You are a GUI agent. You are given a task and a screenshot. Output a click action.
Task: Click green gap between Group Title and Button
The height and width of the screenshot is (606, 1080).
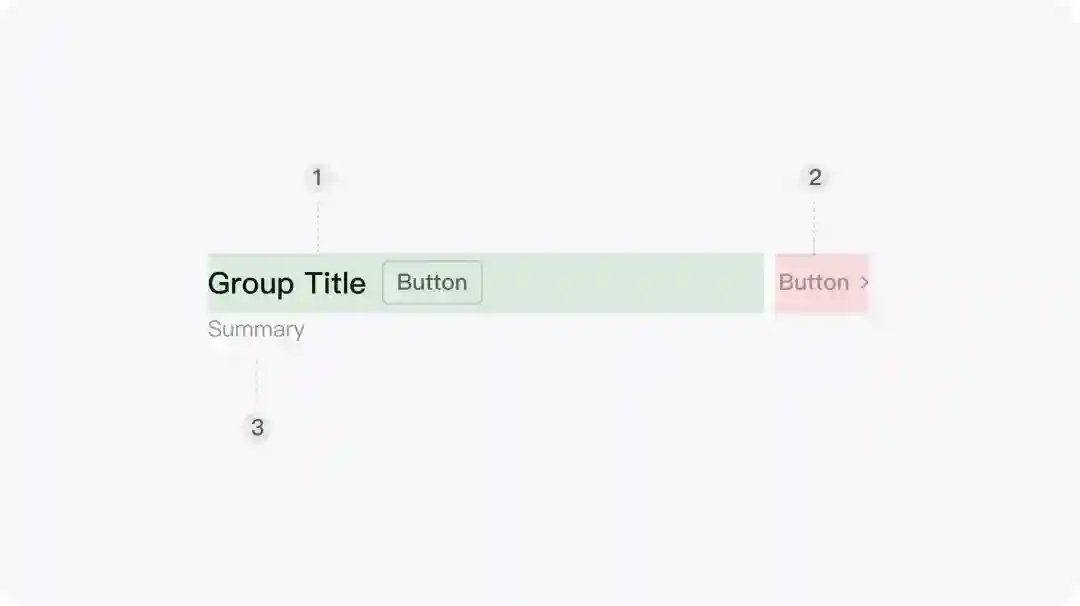(375, 283)
